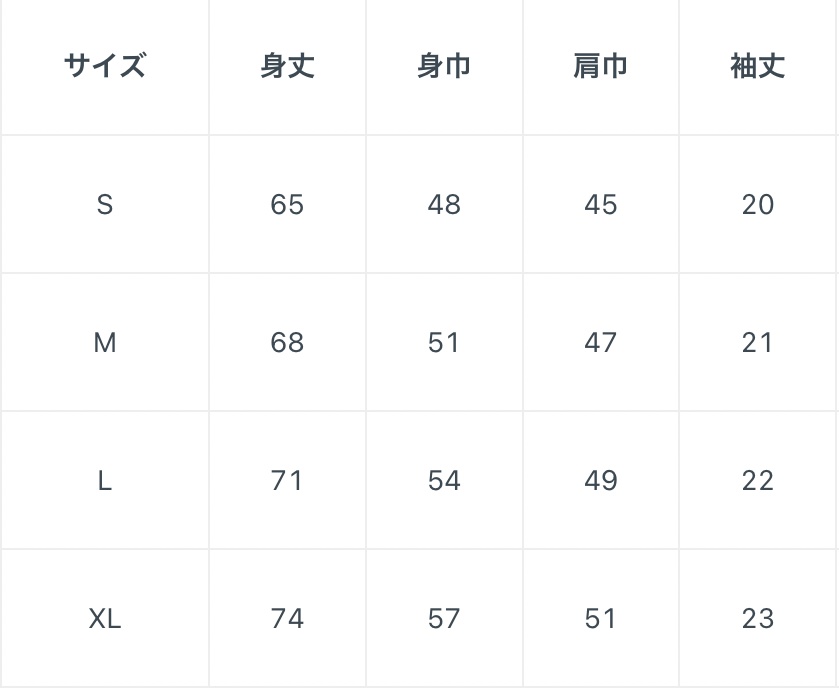Click the 袖丈 value 22

point(758,481)
